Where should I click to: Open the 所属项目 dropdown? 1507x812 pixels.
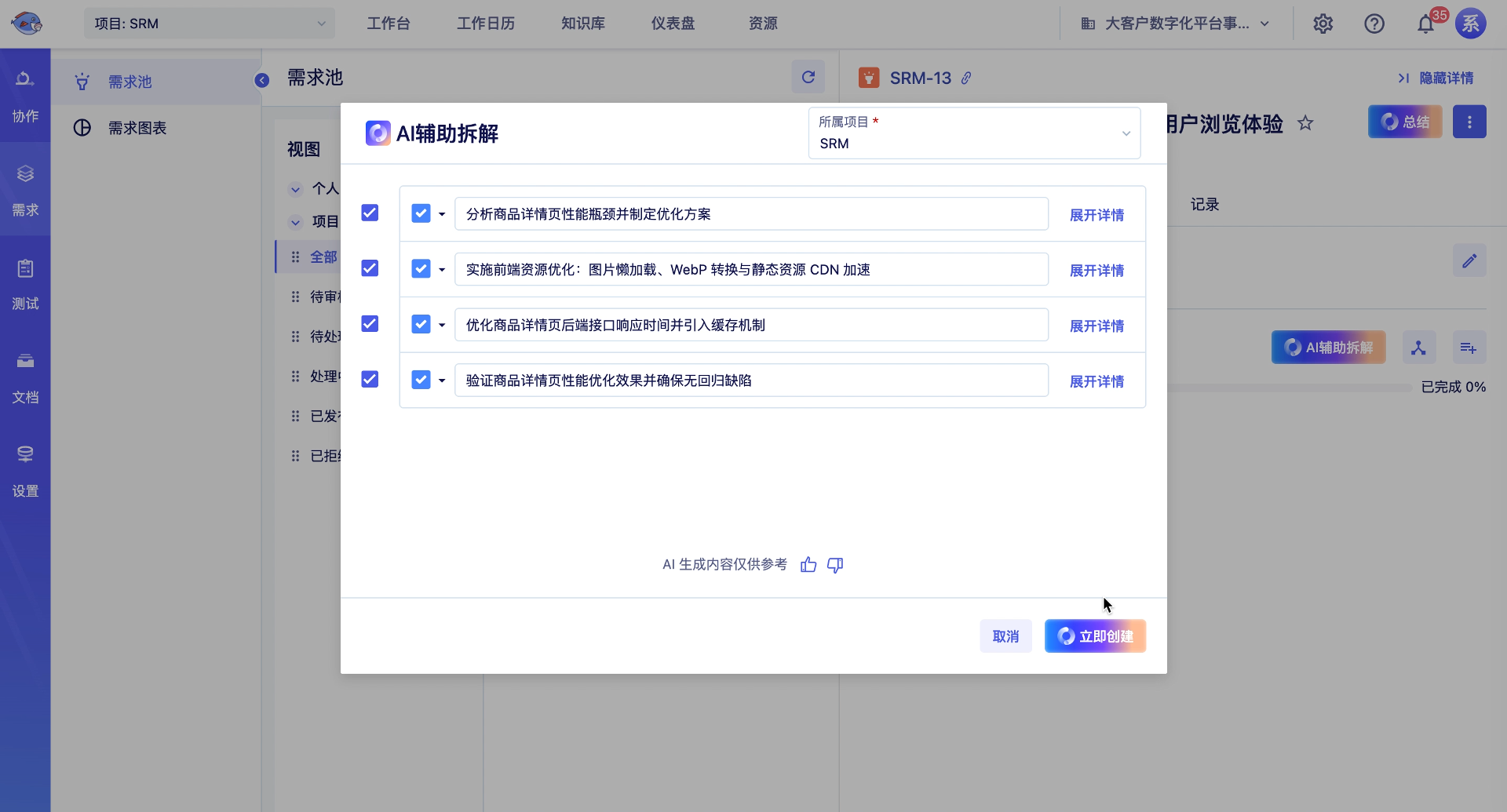coord(973,133)
